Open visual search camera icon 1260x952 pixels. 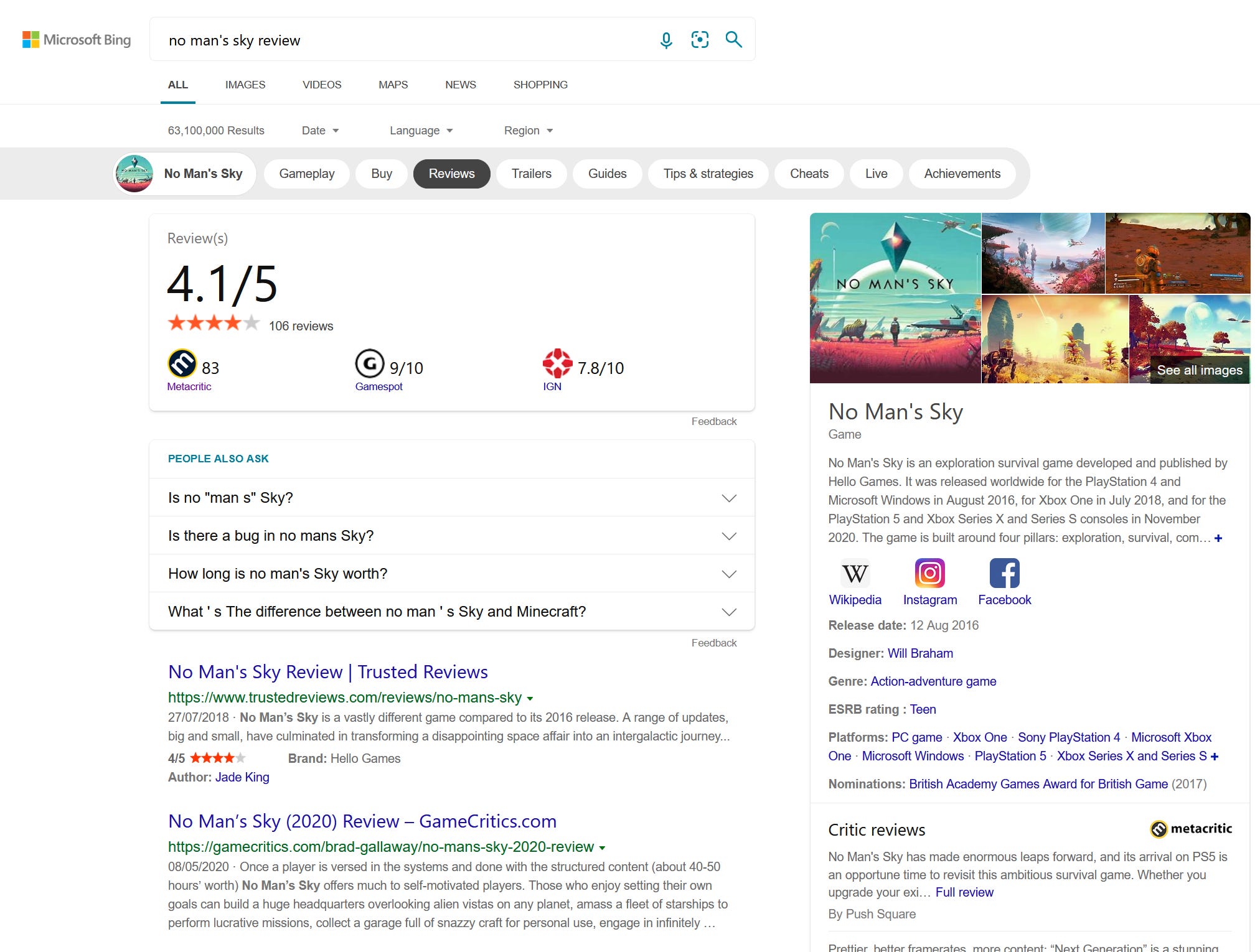click(700, 40)
